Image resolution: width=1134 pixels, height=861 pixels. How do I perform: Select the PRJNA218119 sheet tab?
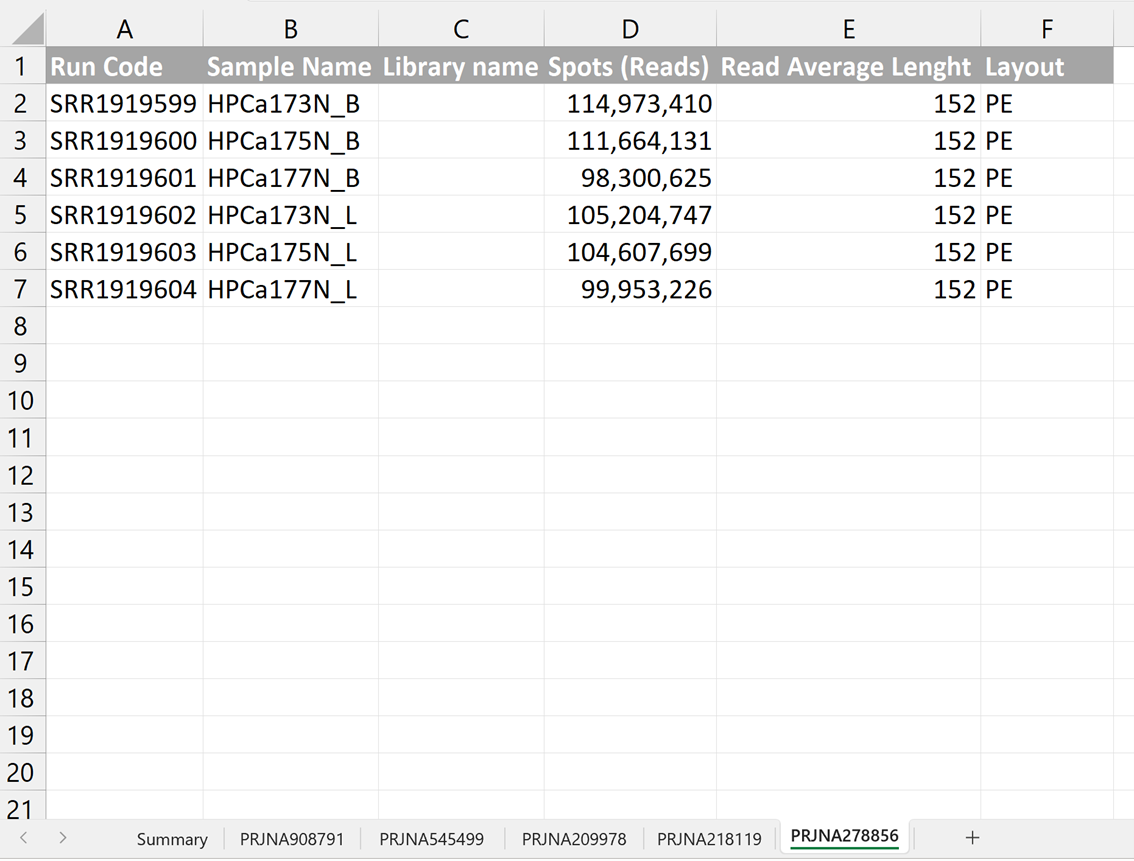[x=709, y=839]
